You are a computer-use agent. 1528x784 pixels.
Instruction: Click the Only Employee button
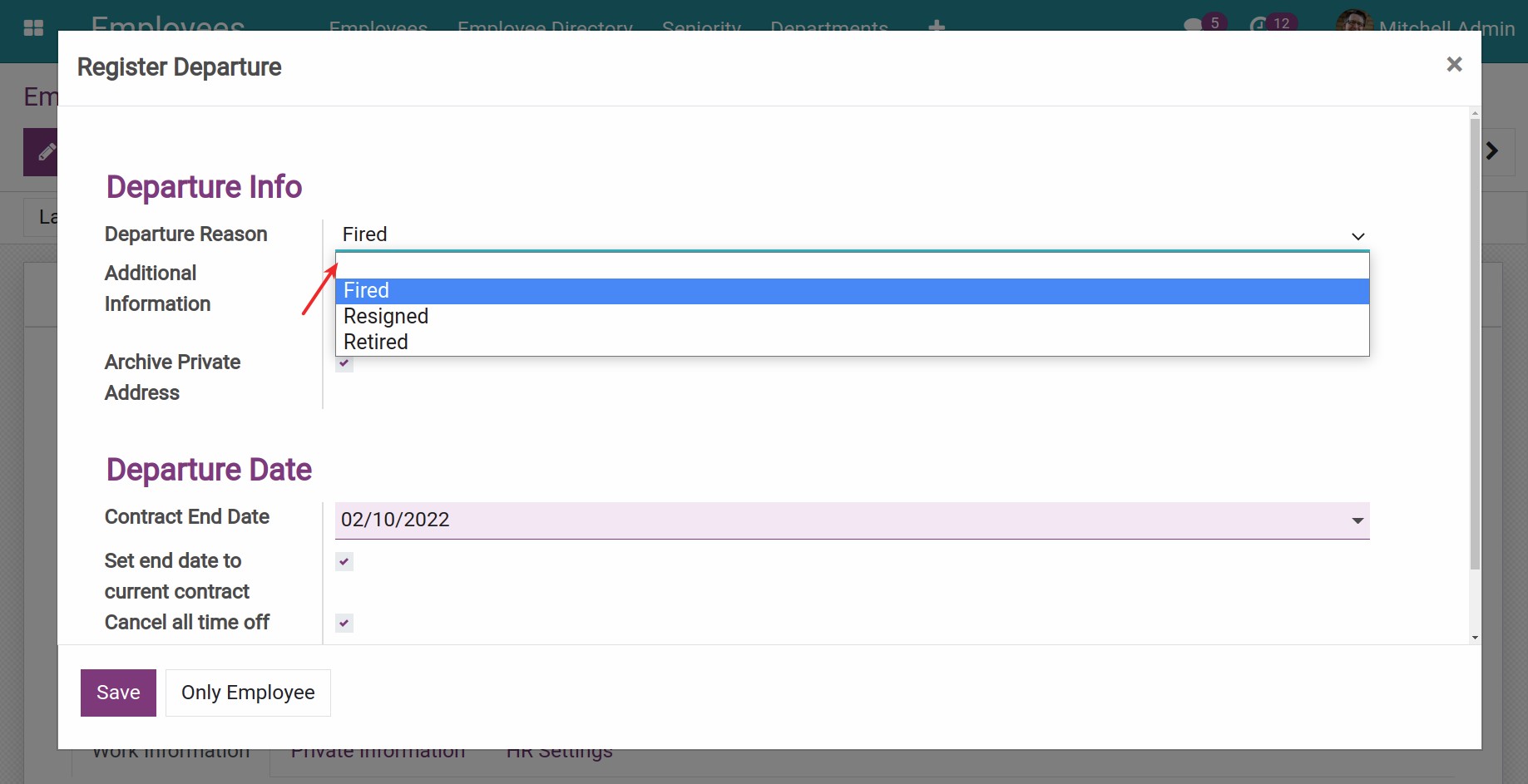coord(248,693)
